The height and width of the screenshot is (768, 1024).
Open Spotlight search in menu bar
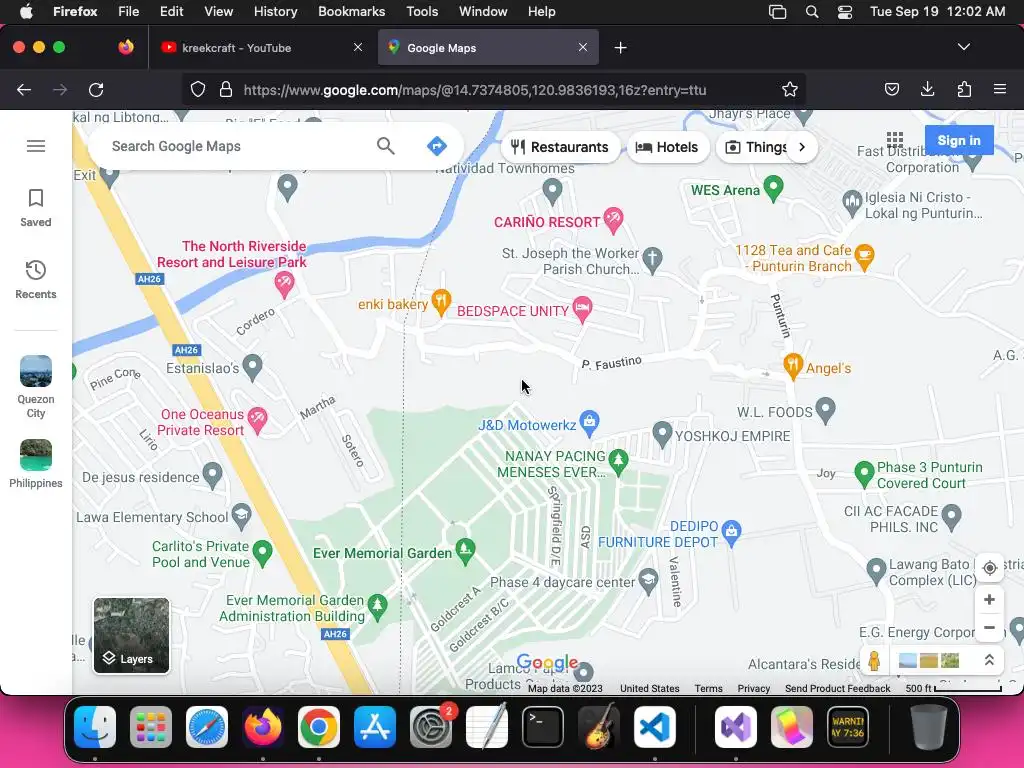click(812, 12)
